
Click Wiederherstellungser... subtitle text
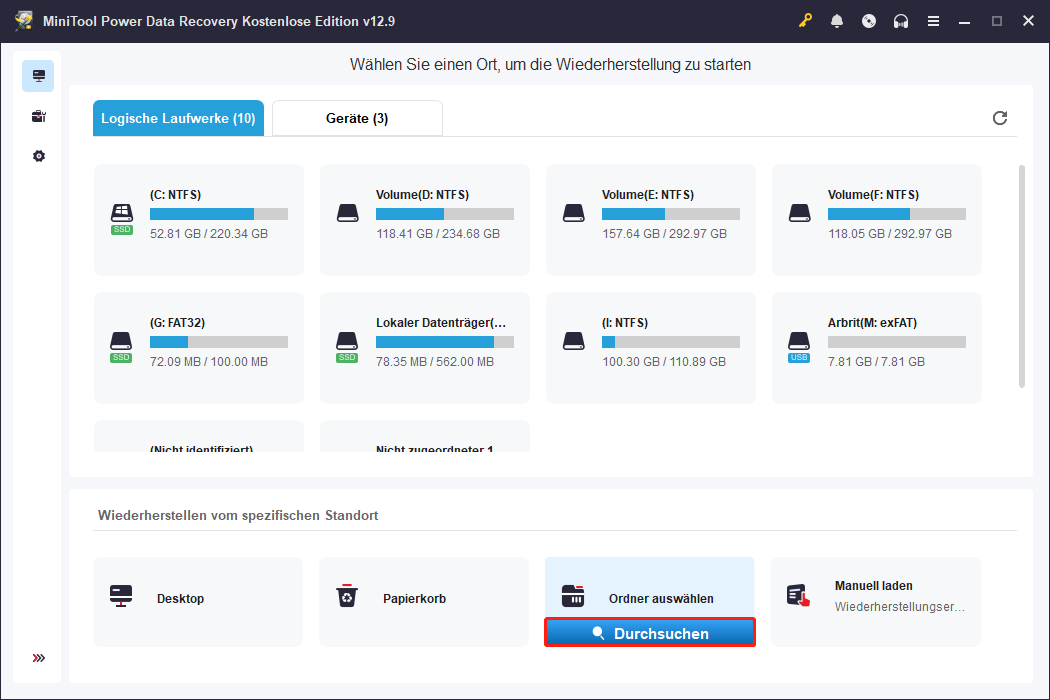899,607
